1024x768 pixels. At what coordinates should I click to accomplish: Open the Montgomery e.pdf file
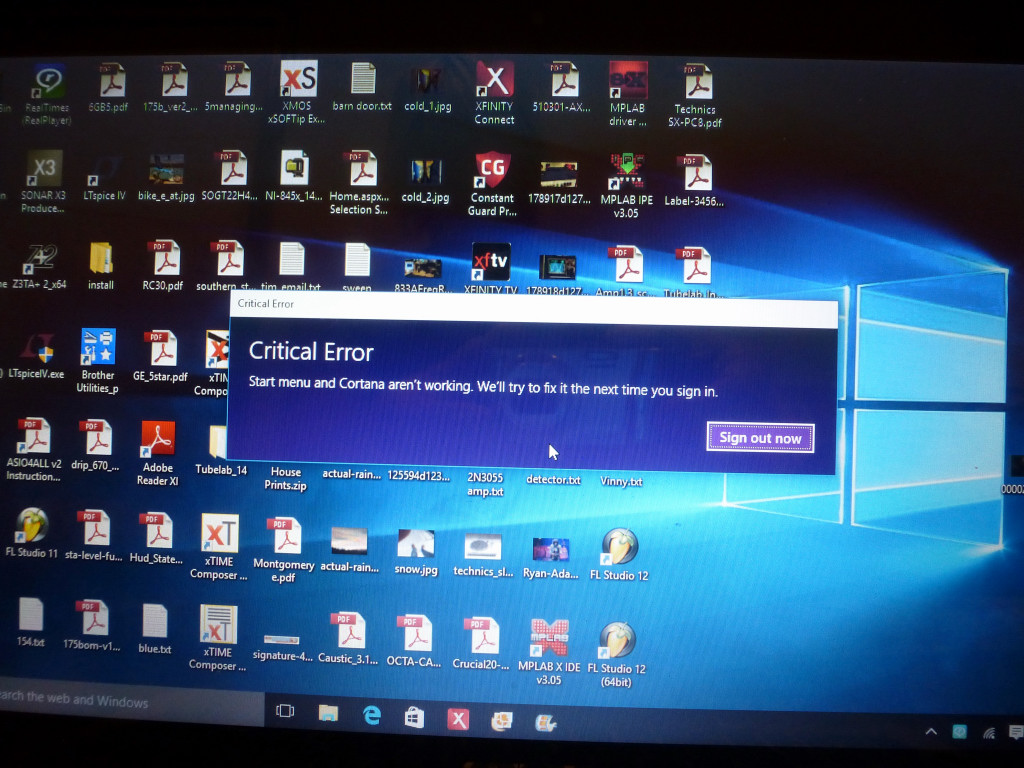coord(283,550)
